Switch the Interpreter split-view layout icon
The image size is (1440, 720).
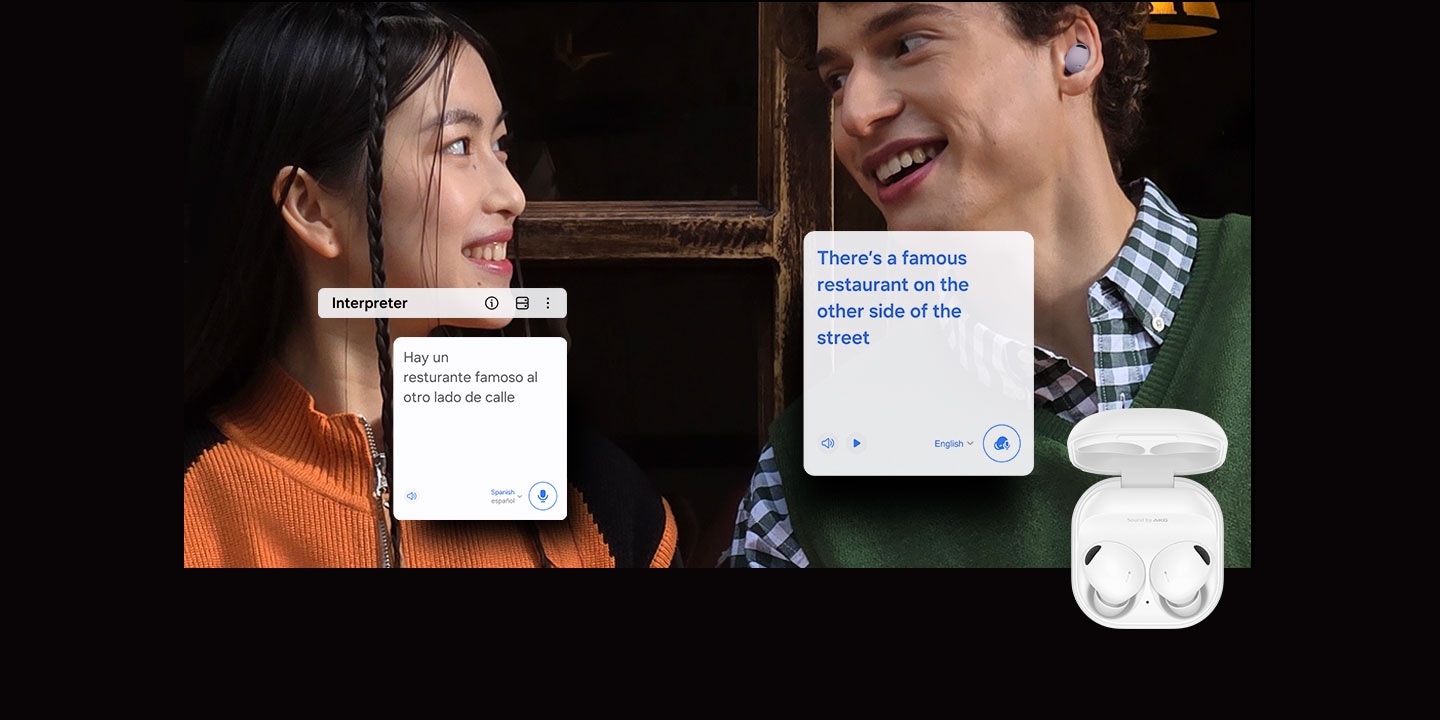point(522,303)
